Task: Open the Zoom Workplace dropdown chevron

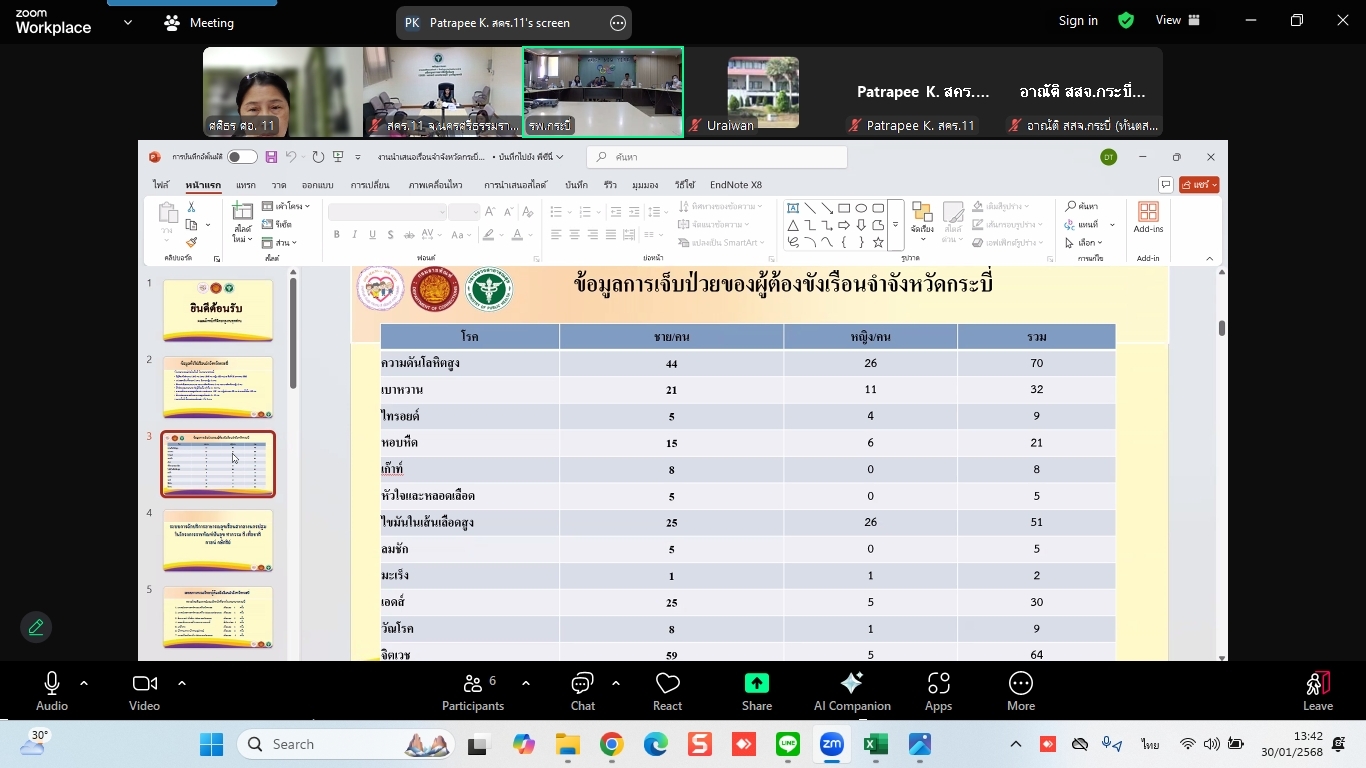Action: click(128, 22)
